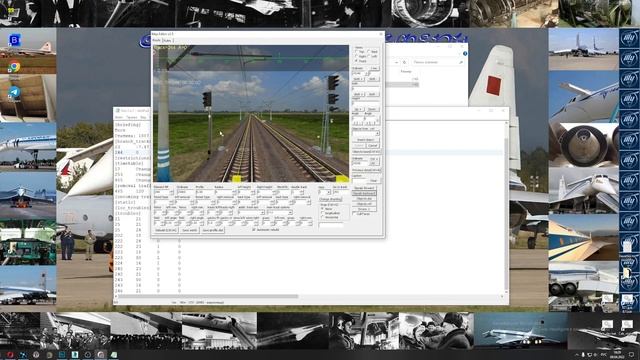Viewport: 640px width, 360px height.
Task: Click the volume icon in the system tray
Action: pos(596,355)
